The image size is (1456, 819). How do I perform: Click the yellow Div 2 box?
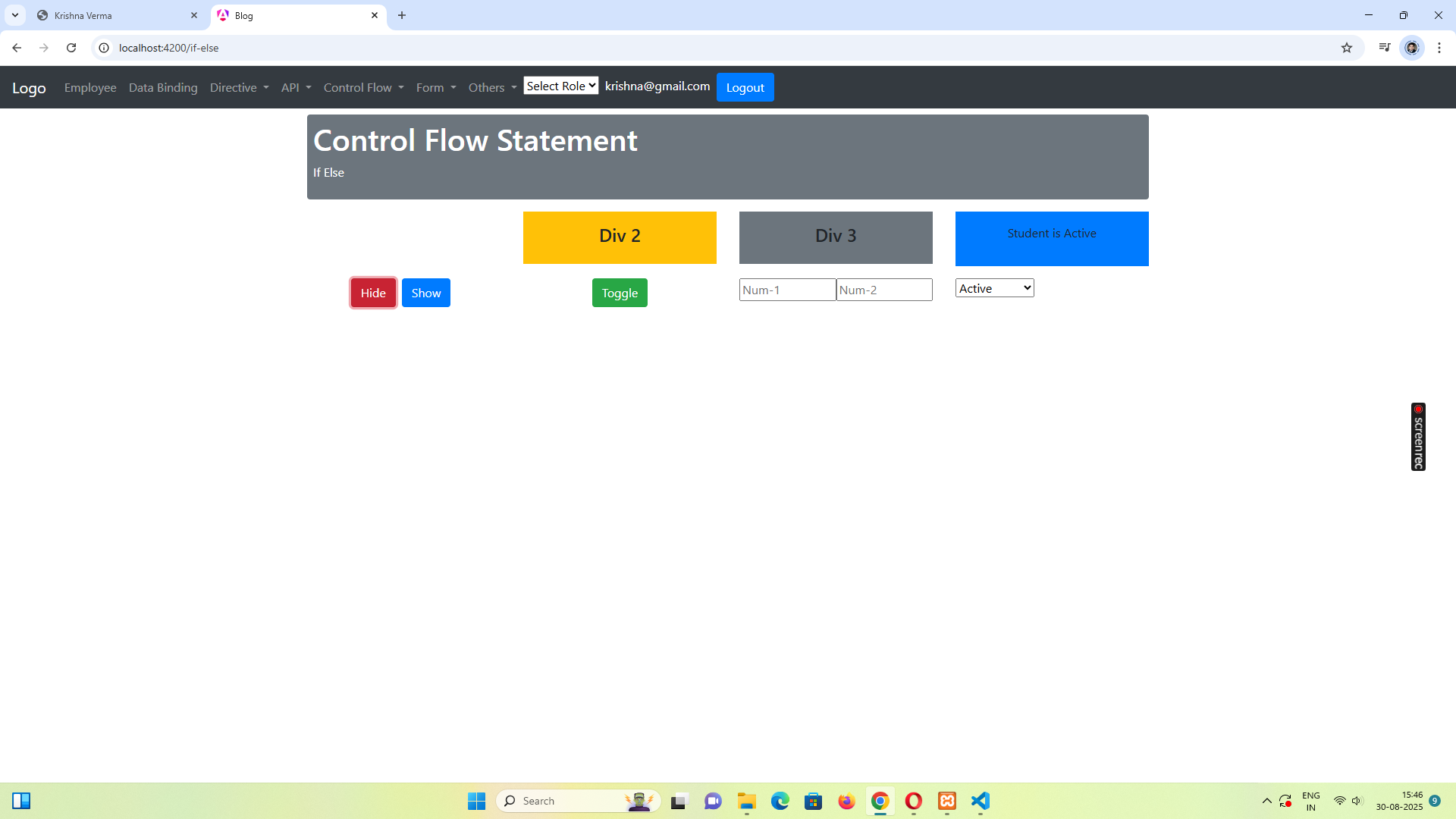pos(620,237)
